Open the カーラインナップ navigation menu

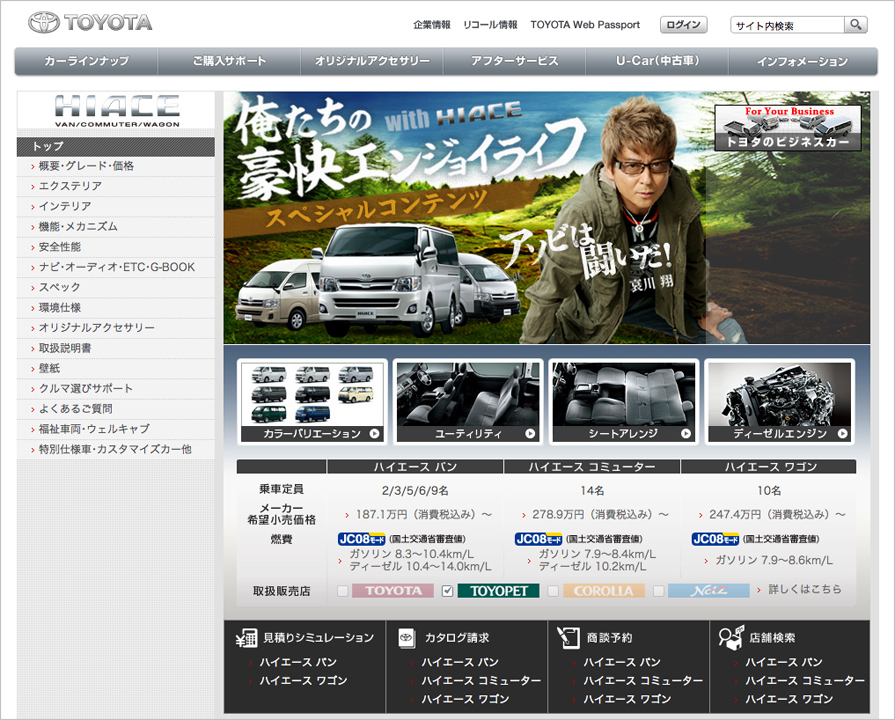(86, 62)
